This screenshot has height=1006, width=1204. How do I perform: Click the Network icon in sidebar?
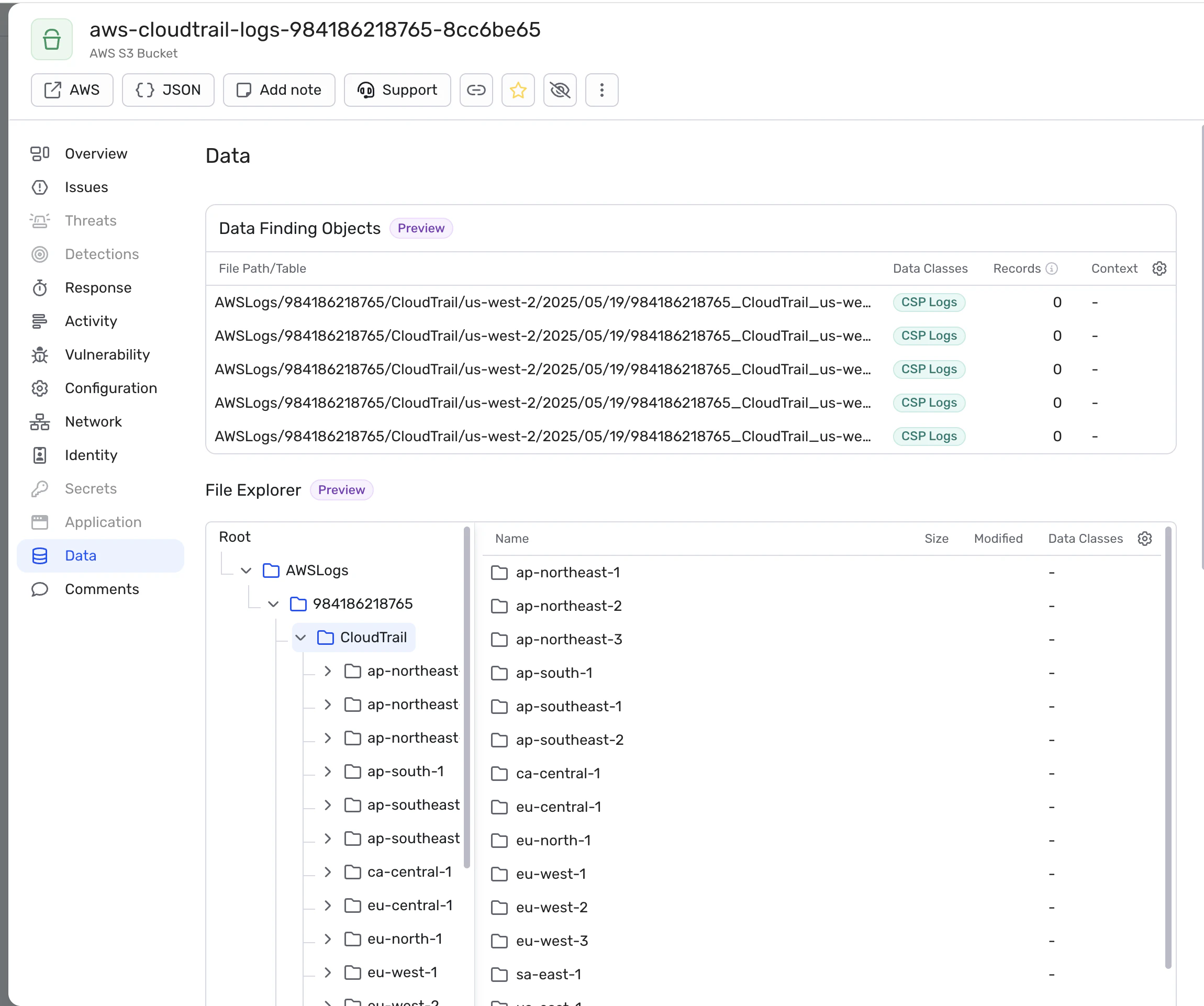(40, 422)
